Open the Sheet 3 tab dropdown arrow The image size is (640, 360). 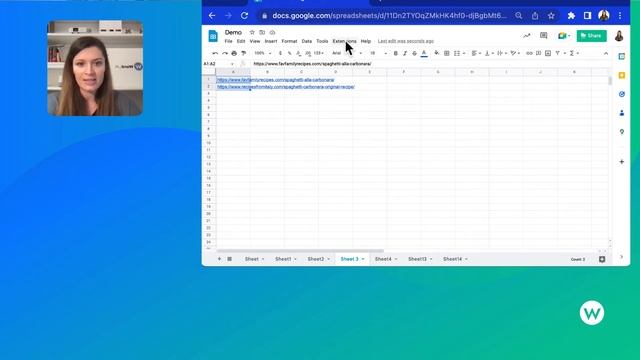pos(363,259)
